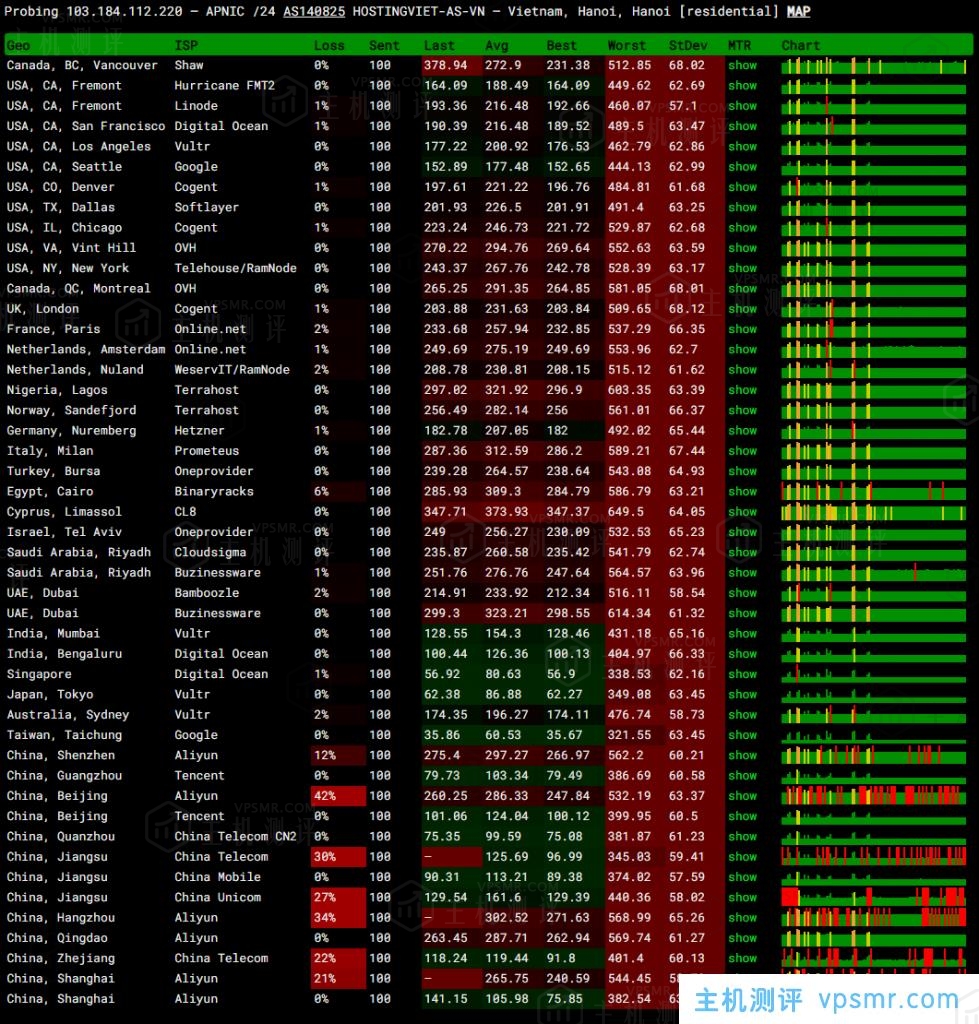Click the Worst column header
The image size is (979, 1024).
(626, 45)
